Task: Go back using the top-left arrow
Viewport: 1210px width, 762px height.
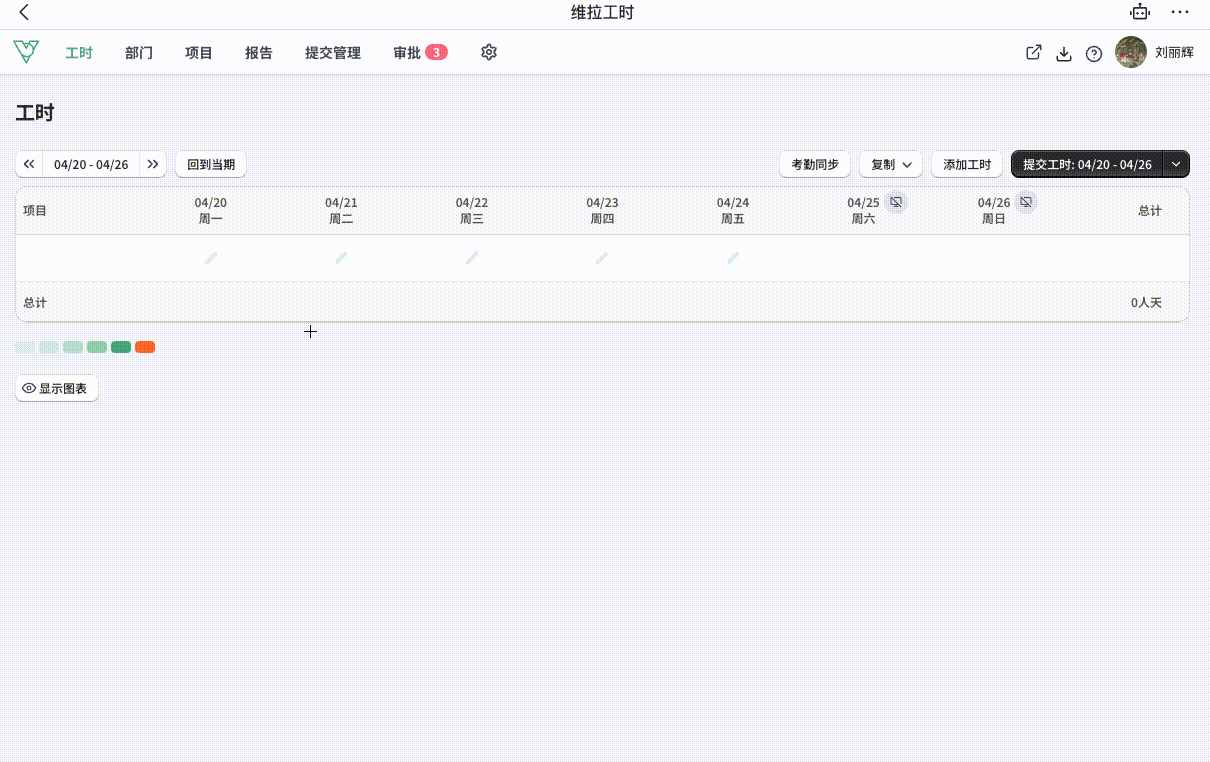Action: click(x=24, y=13)
